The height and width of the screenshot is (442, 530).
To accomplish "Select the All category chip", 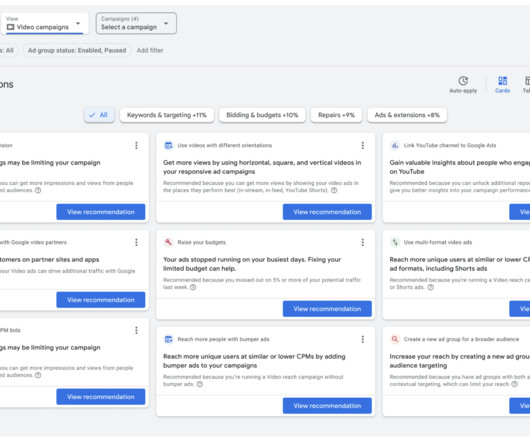I will click(99, 115).
